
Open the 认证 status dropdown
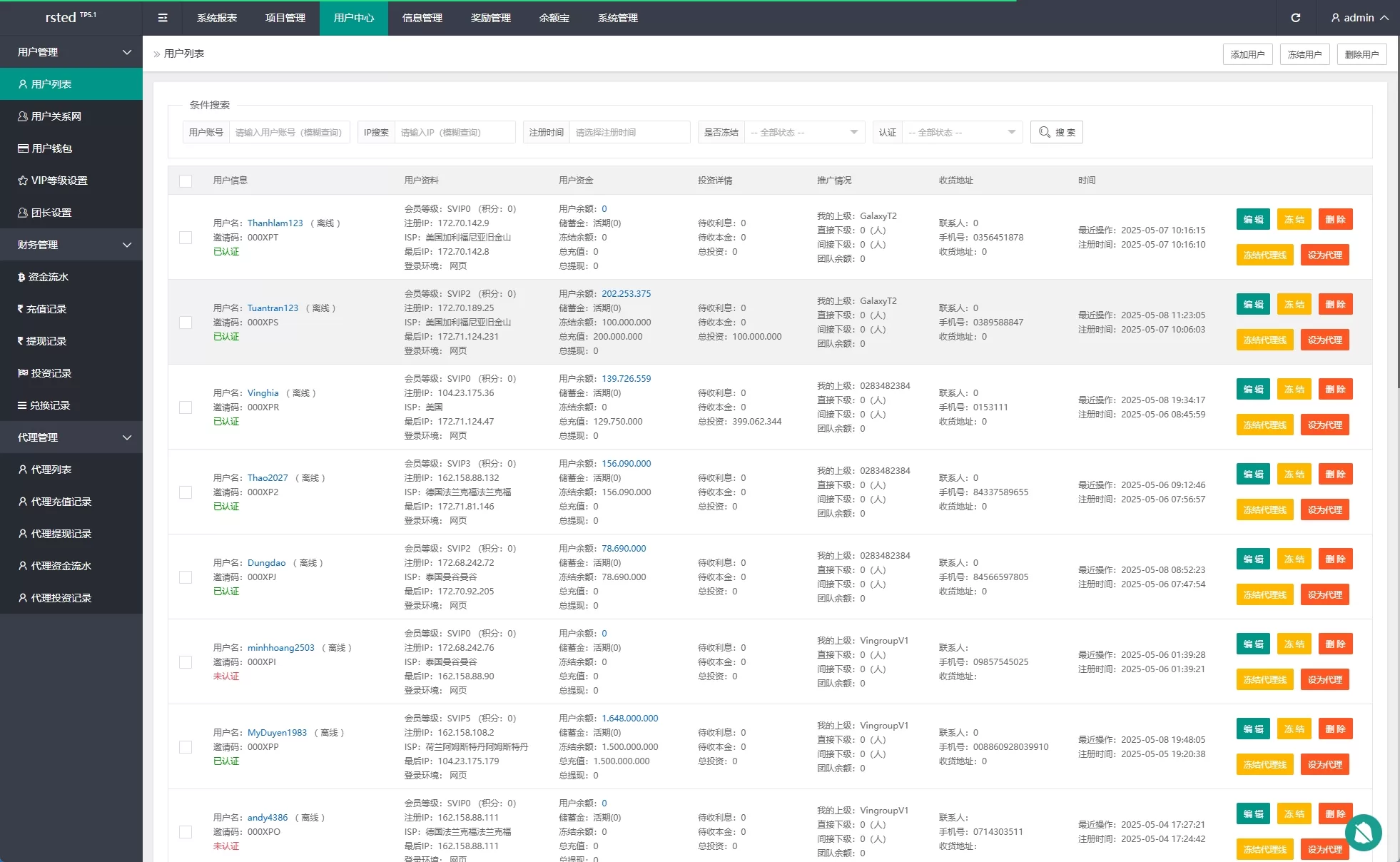click(x=961, y=133)
